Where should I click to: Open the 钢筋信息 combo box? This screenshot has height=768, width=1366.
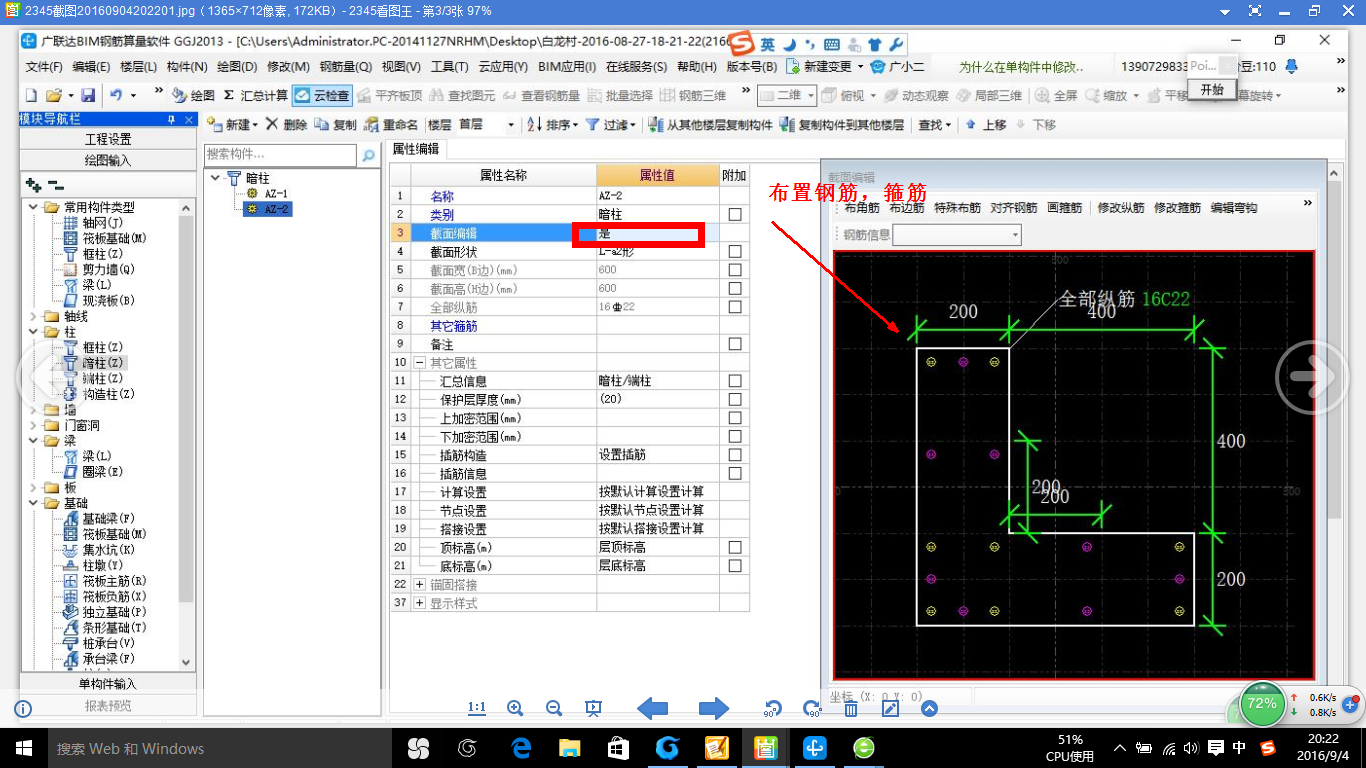957,235
